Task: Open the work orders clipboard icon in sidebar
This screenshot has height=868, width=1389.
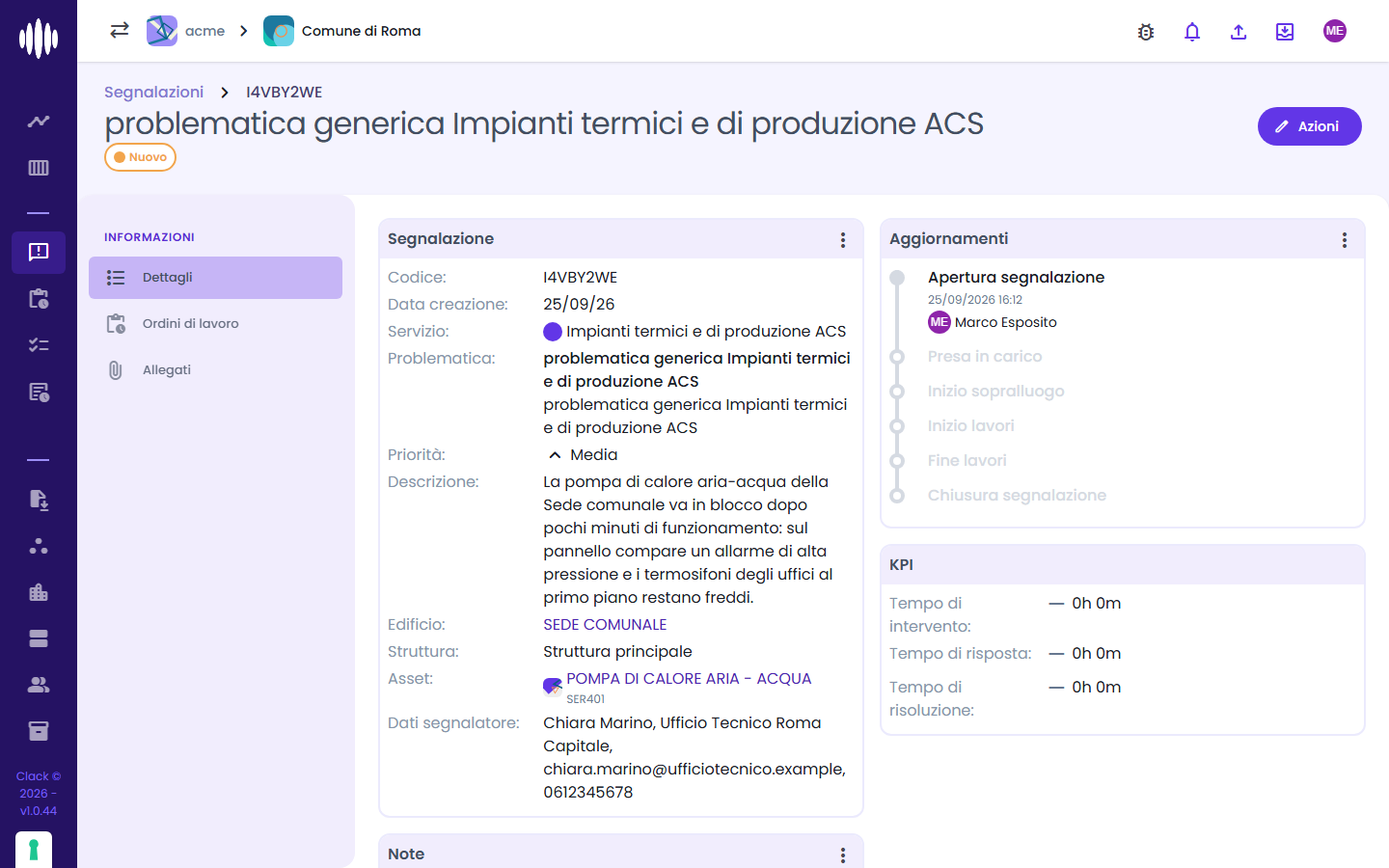Action: (39, 299)
